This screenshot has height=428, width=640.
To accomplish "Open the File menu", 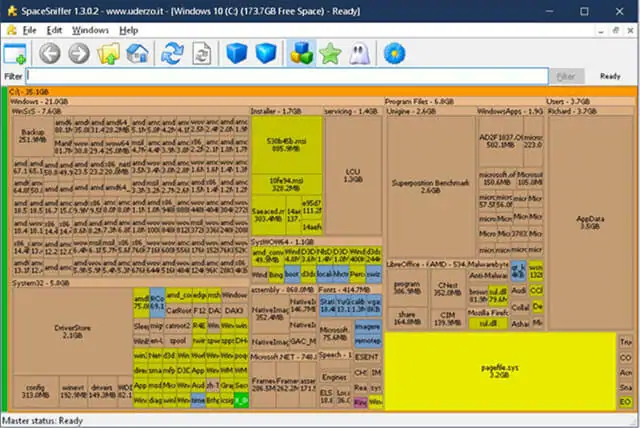I will (x=29, y=30).
